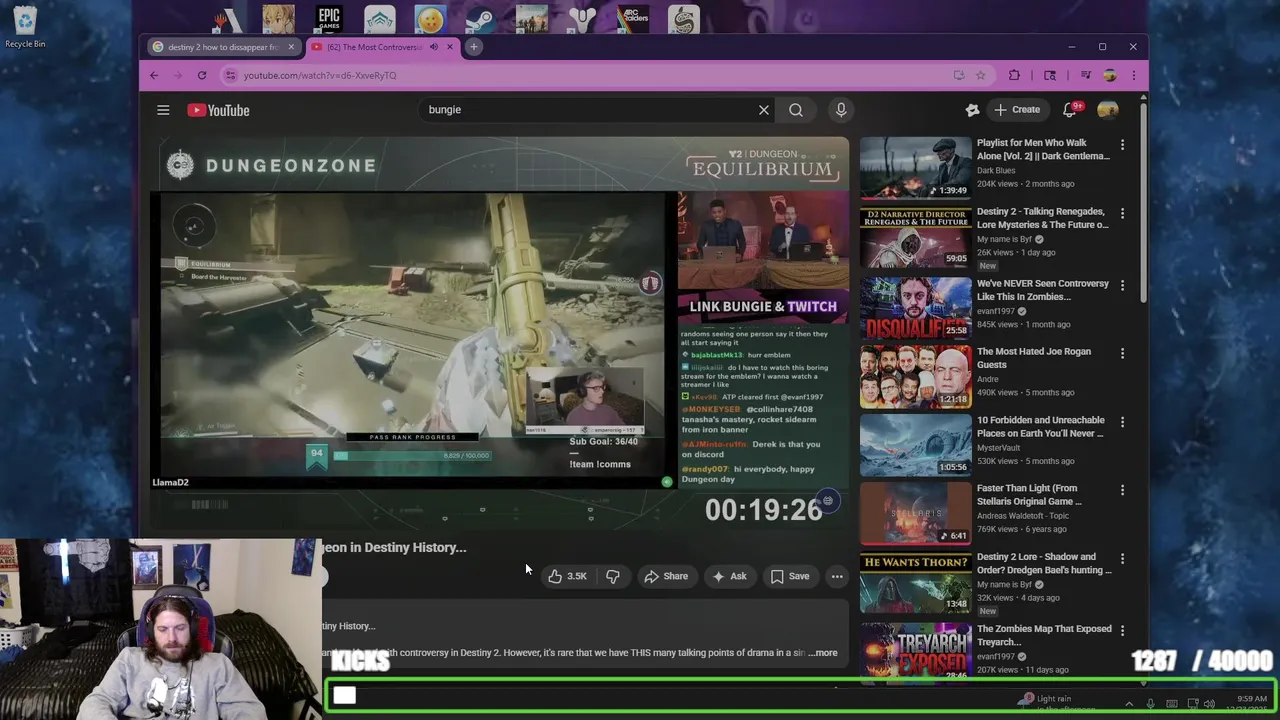Screen dimensions: 1280x720
Task: Click the 'evanf1997' channel name under Zombies video
Action: coord(995,656)
